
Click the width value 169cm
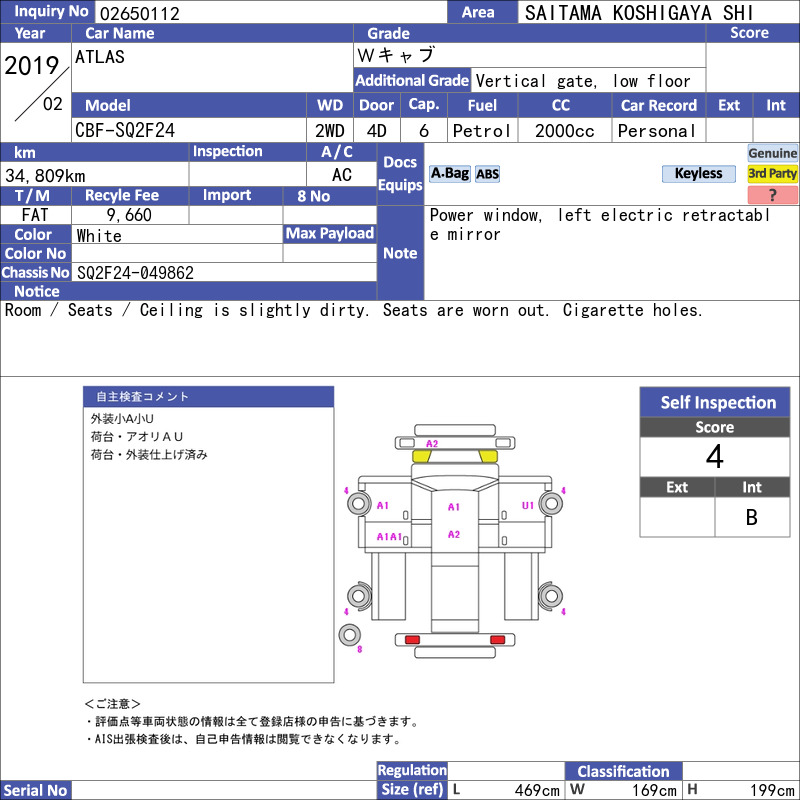pyautogui.click(x=654, y=790)
